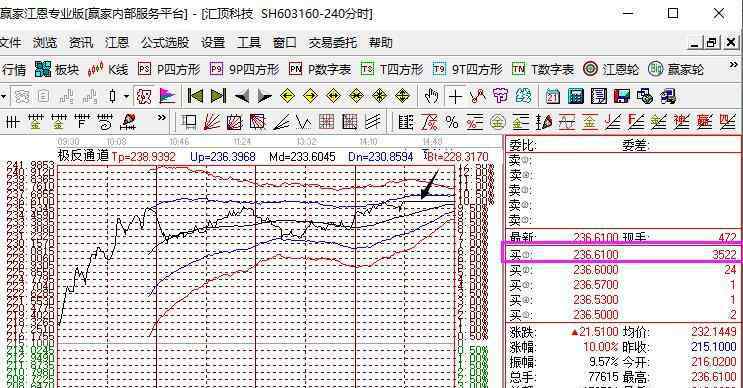This screenshot has height=388, width=743.
Task: Open the 文件 menu
Action: (10, 43)
